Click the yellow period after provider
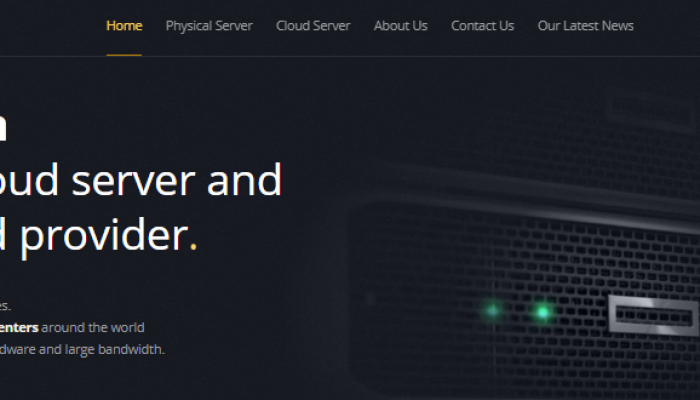The width and height of the screenshot is (700, 400). (193, 246)
